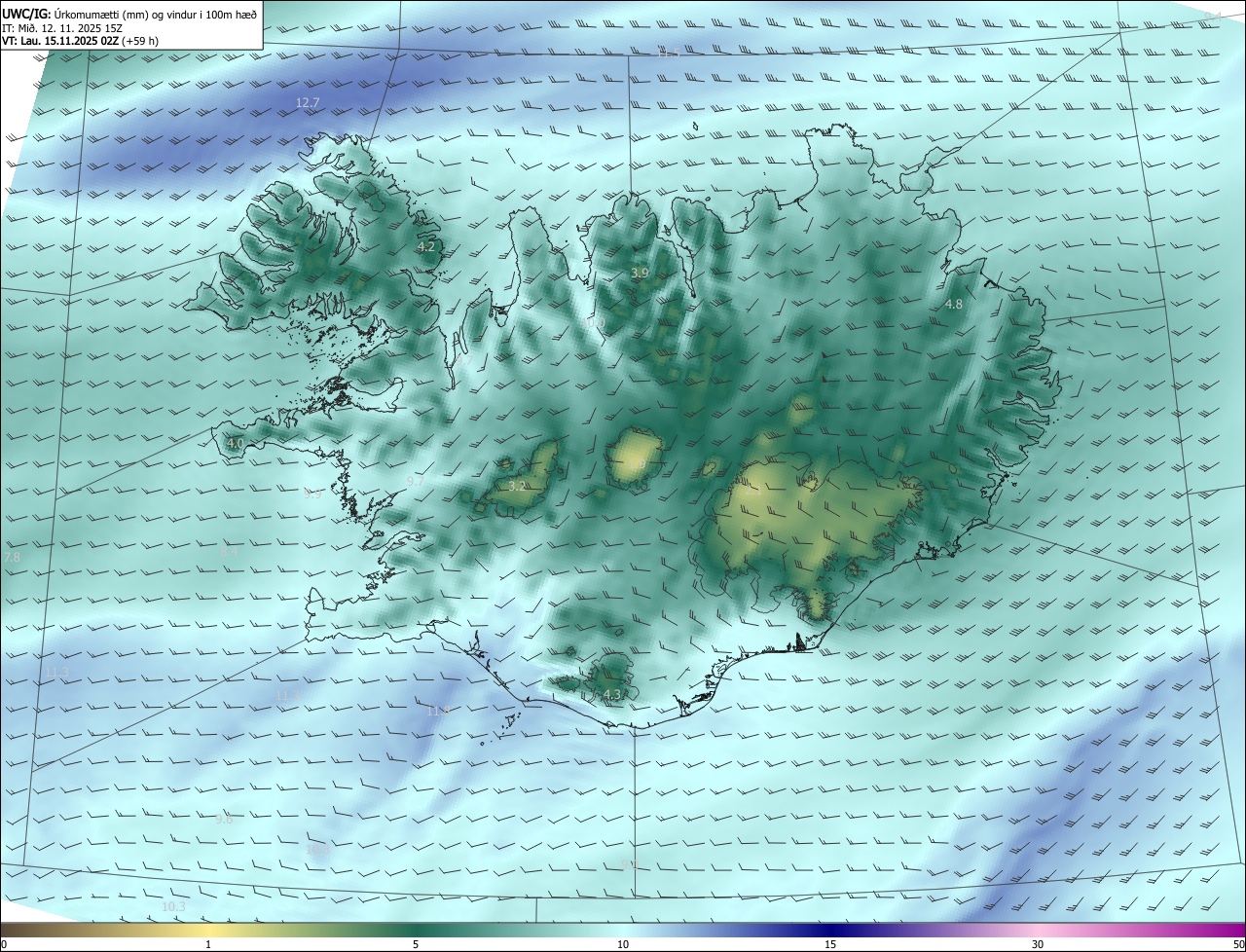Select the 9.6 value label
The width and height of the screenshot is (1246, 952).
[224, 820]
